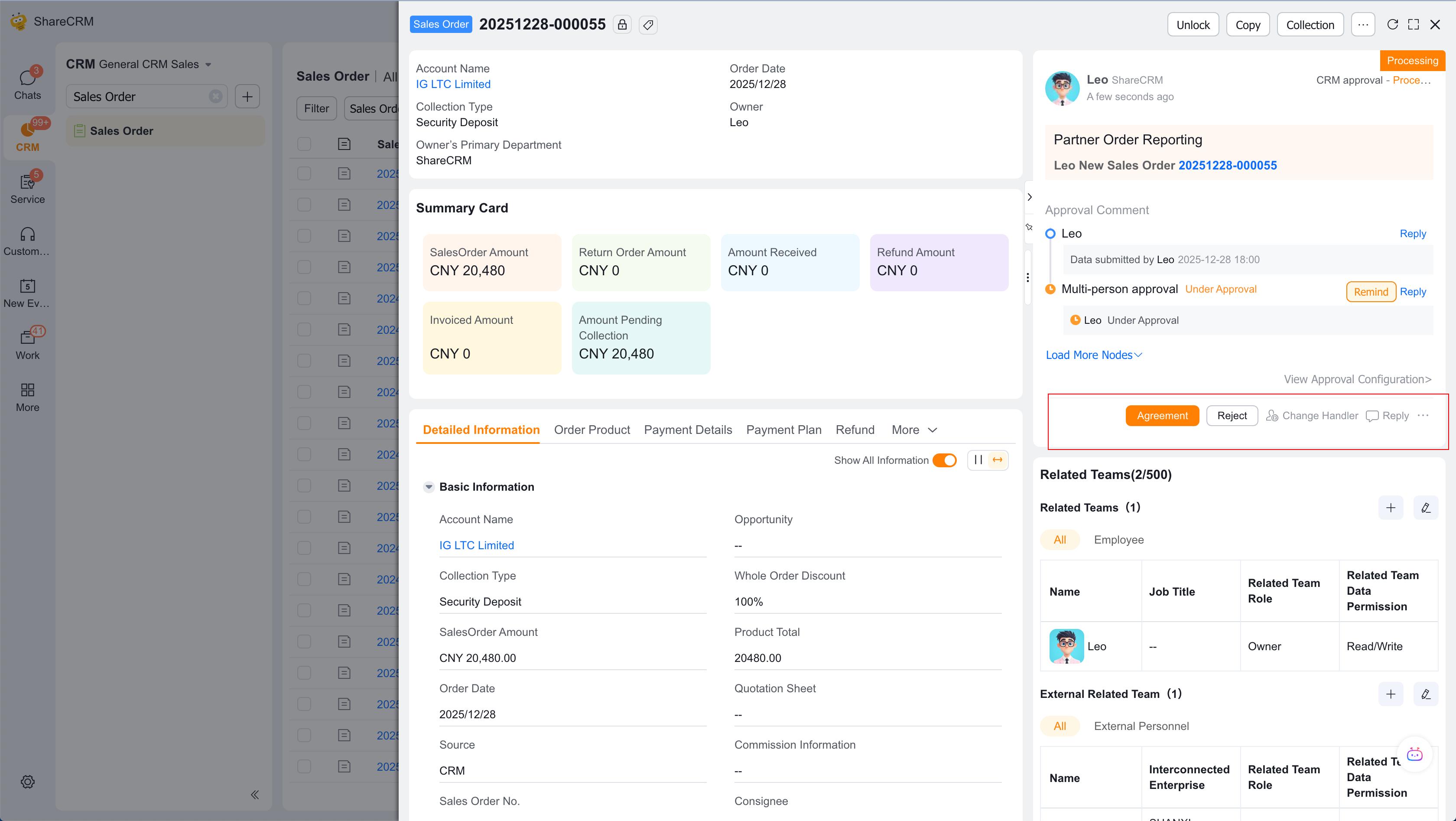Open the Chats sidebar icon

pos(28,83)
